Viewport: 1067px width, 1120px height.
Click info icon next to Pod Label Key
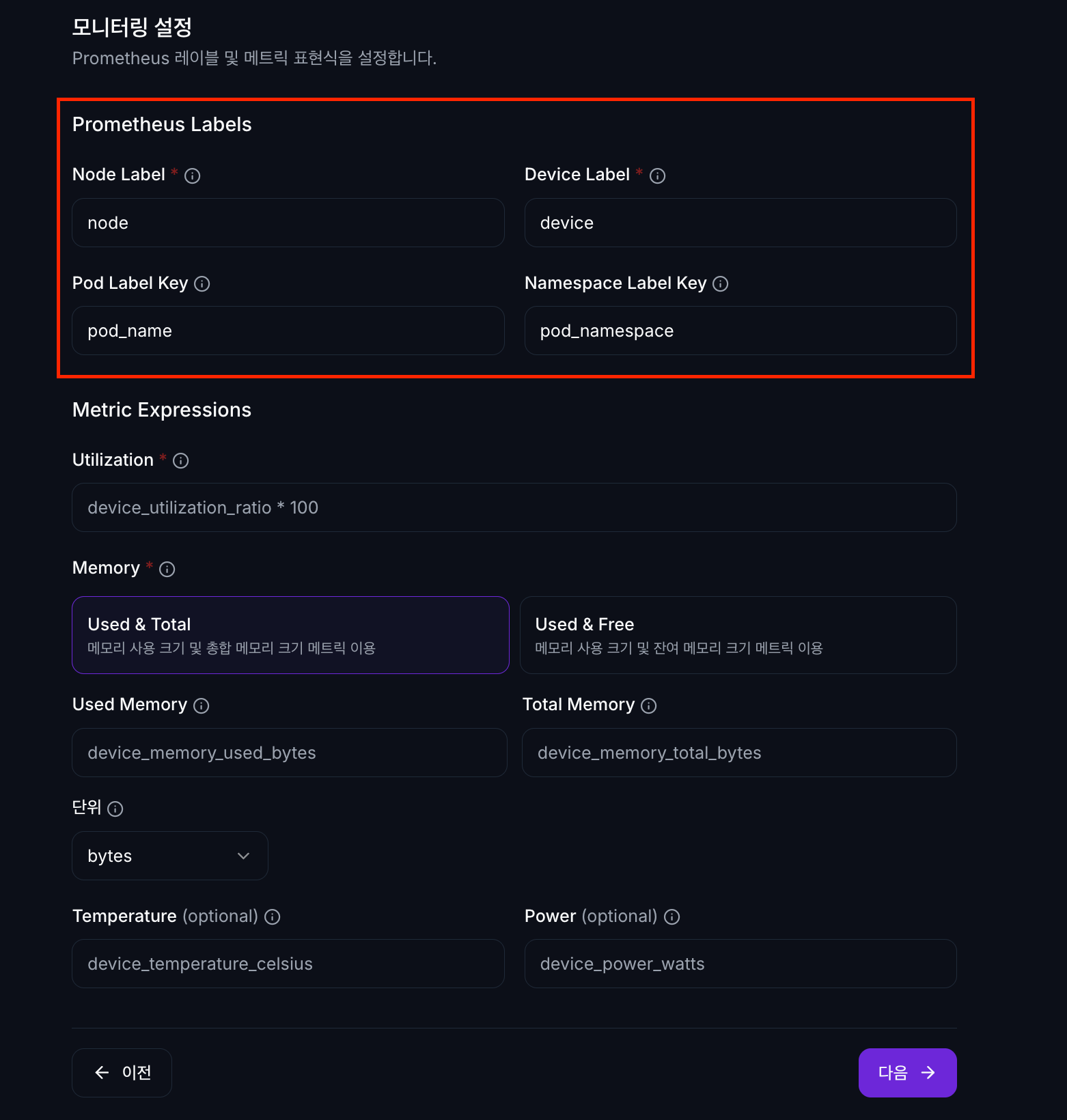coord(202,283)
